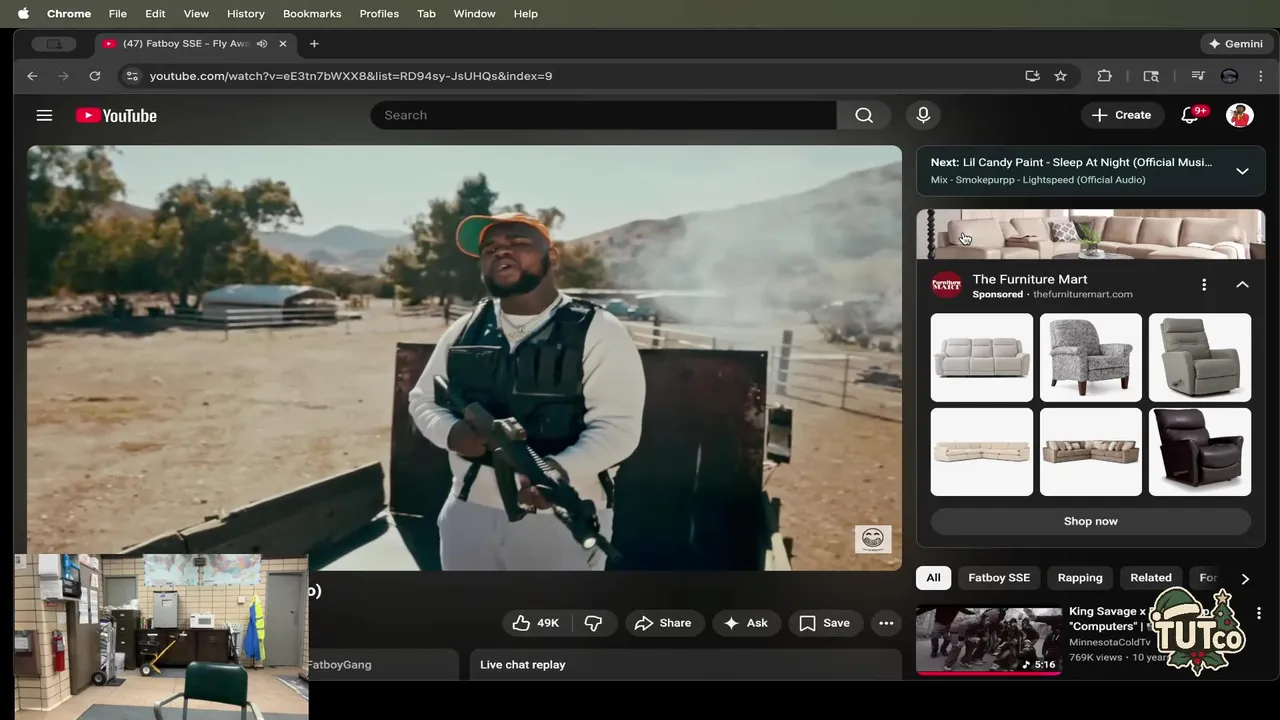Image resolution: width=1280 pixels, height=720 pixels.
Task: Open the Window menu
Action: [x=474, y=13]
